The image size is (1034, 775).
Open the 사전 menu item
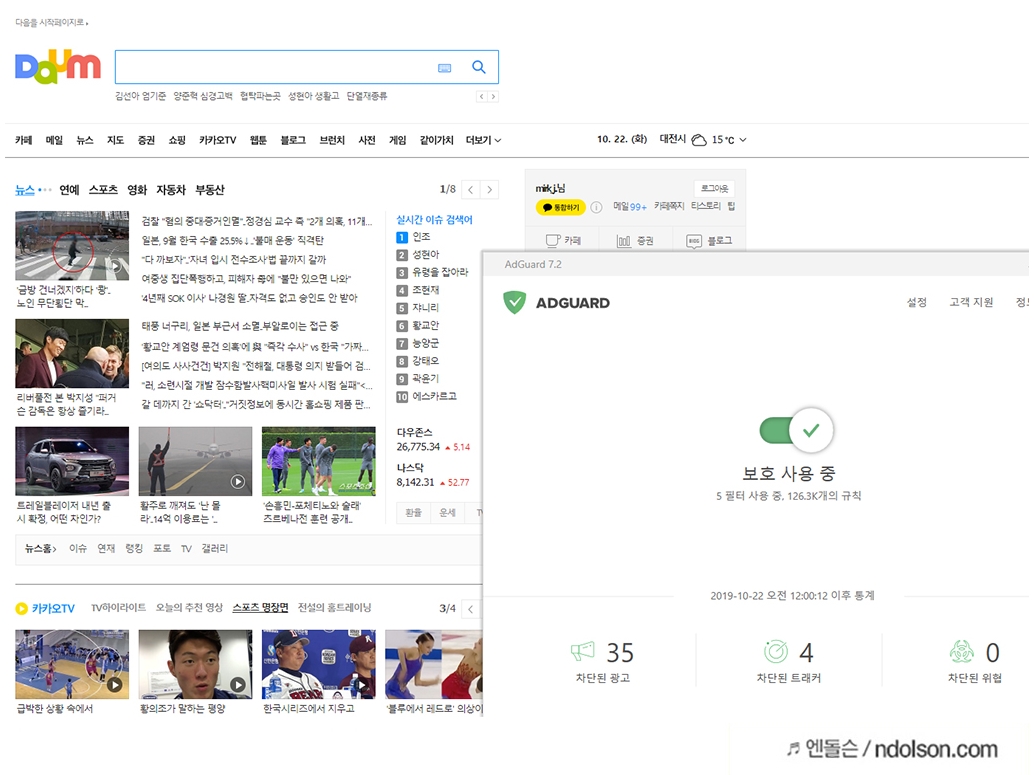[367, 140]
